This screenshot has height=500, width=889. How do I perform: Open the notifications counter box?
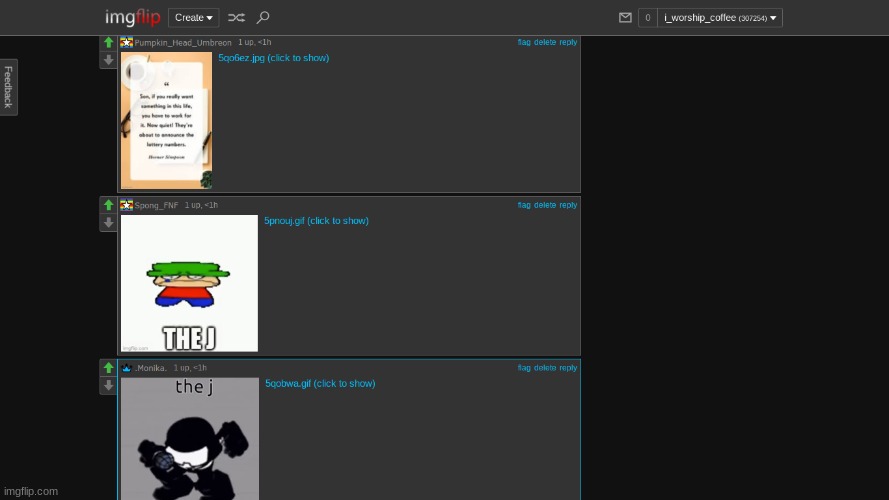(647, 17)
